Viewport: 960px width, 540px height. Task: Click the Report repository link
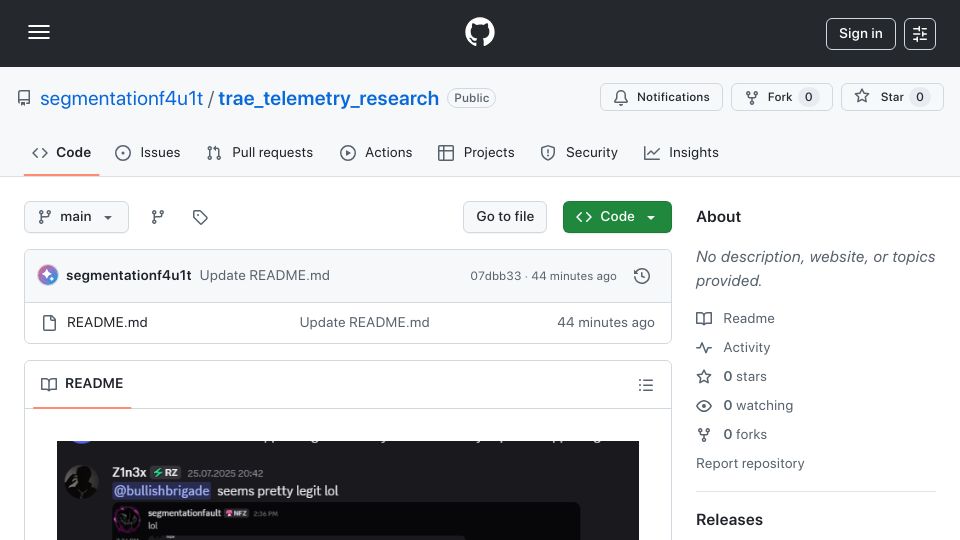(x=750, y=463)
